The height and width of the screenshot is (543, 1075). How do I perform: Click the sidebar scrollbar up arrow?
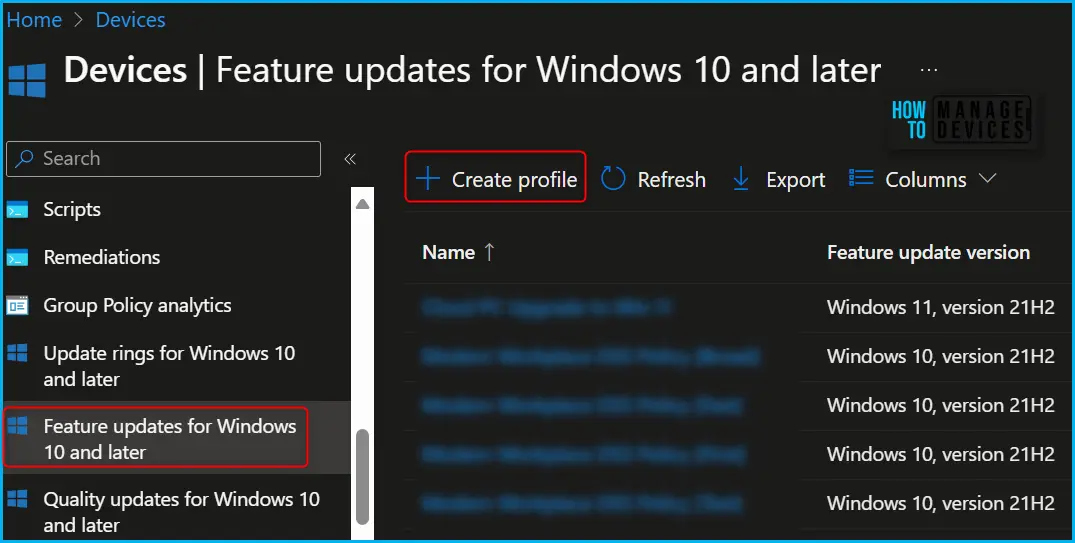tap(363, 204)
